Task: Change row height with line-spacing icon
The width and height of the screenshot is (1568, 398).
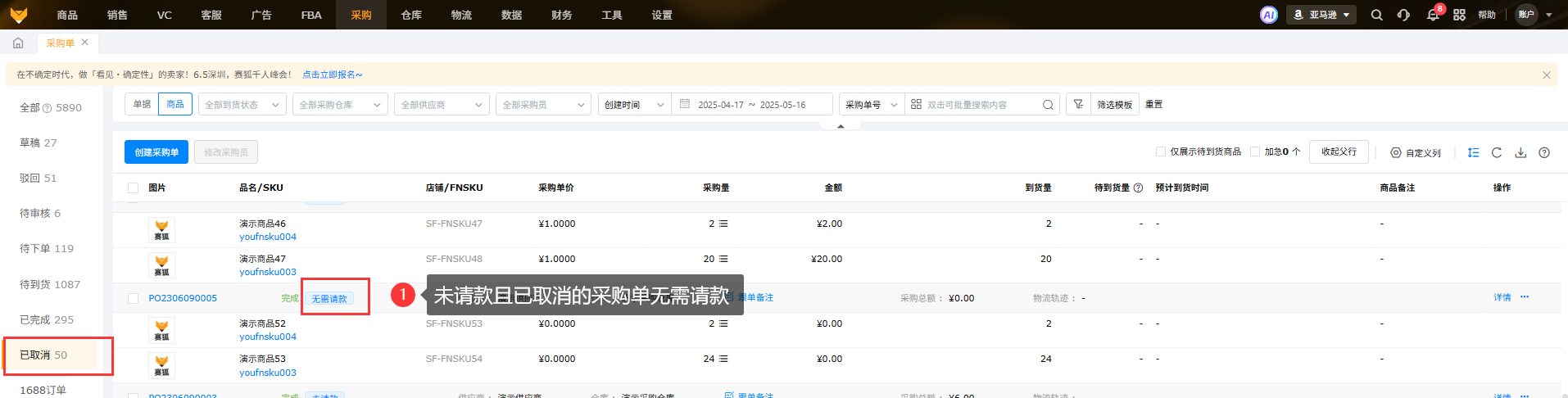Action: pos(1473,152)
